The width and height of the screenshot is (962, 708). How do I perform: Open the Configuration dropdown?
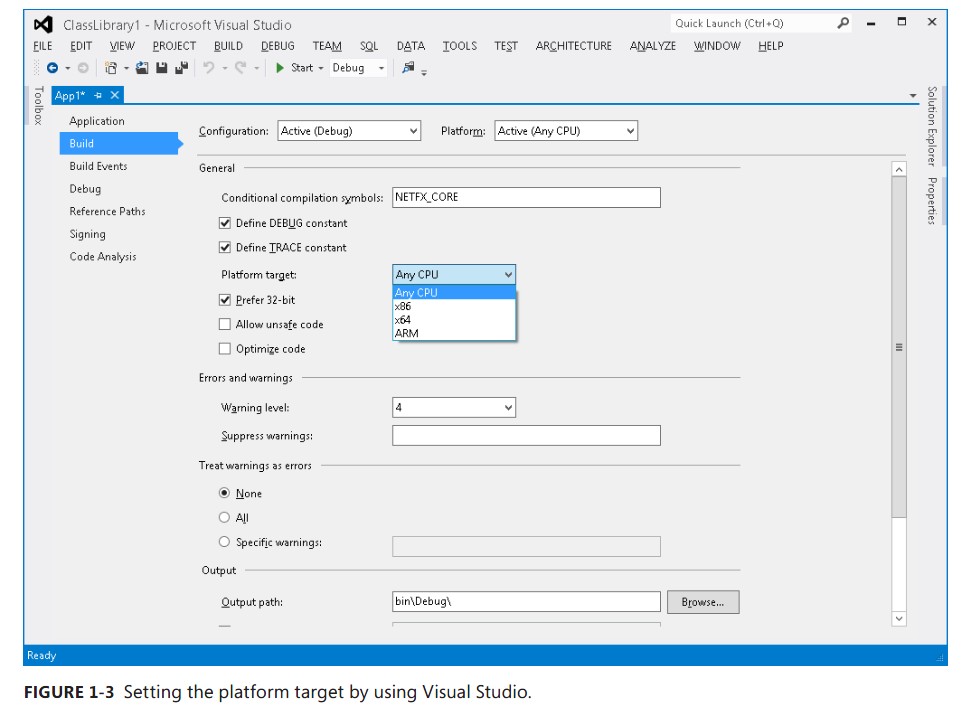[349, 131]
